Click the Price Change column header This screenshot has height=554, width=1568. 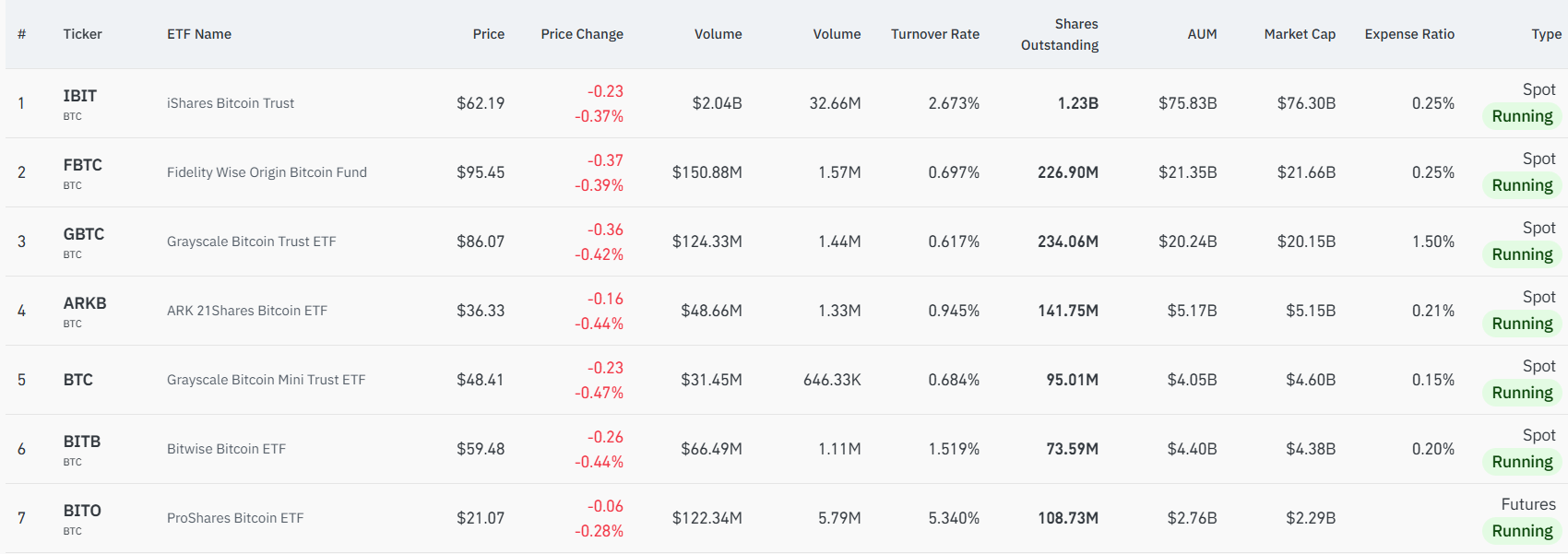582,34
